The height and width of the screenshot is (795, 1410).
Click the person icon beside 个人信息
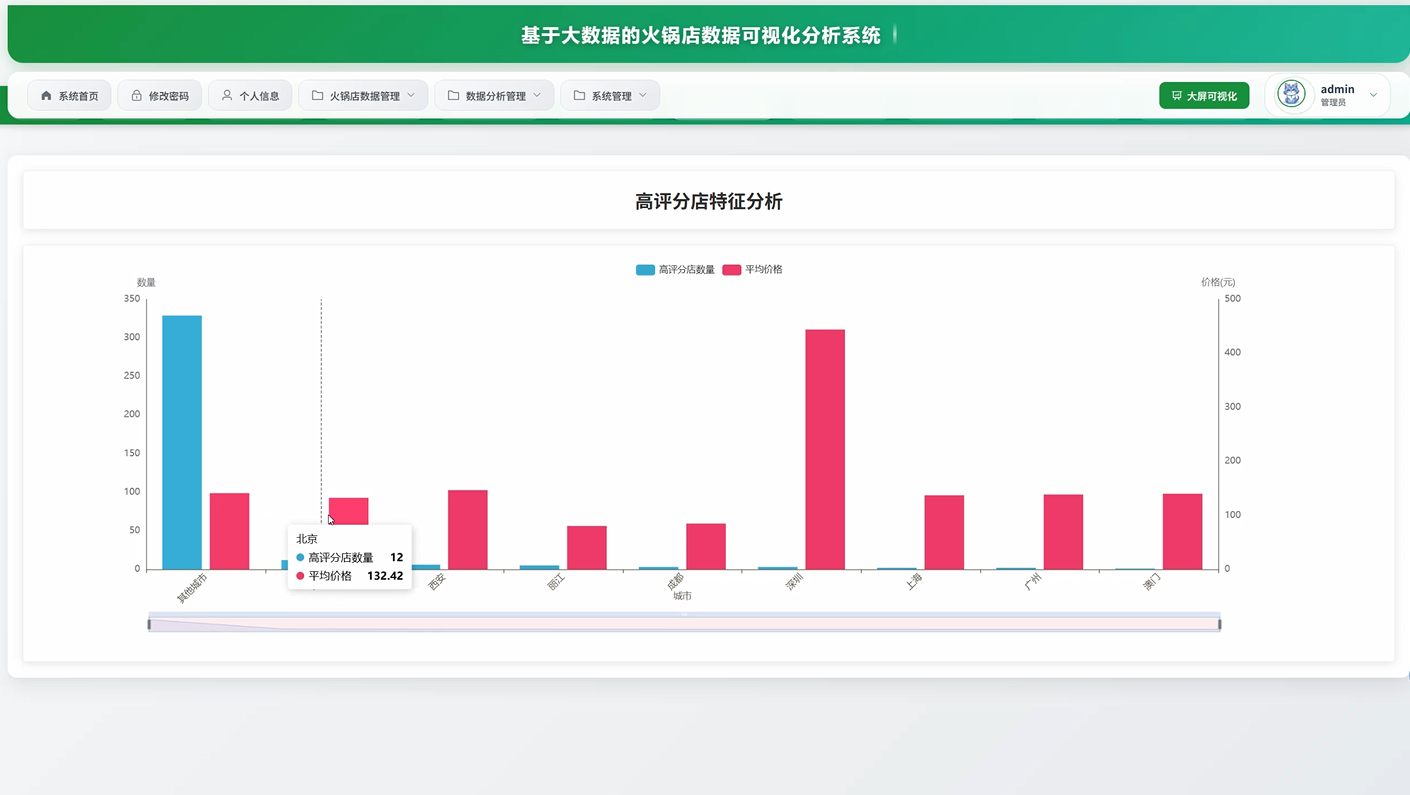pos(227,96)
